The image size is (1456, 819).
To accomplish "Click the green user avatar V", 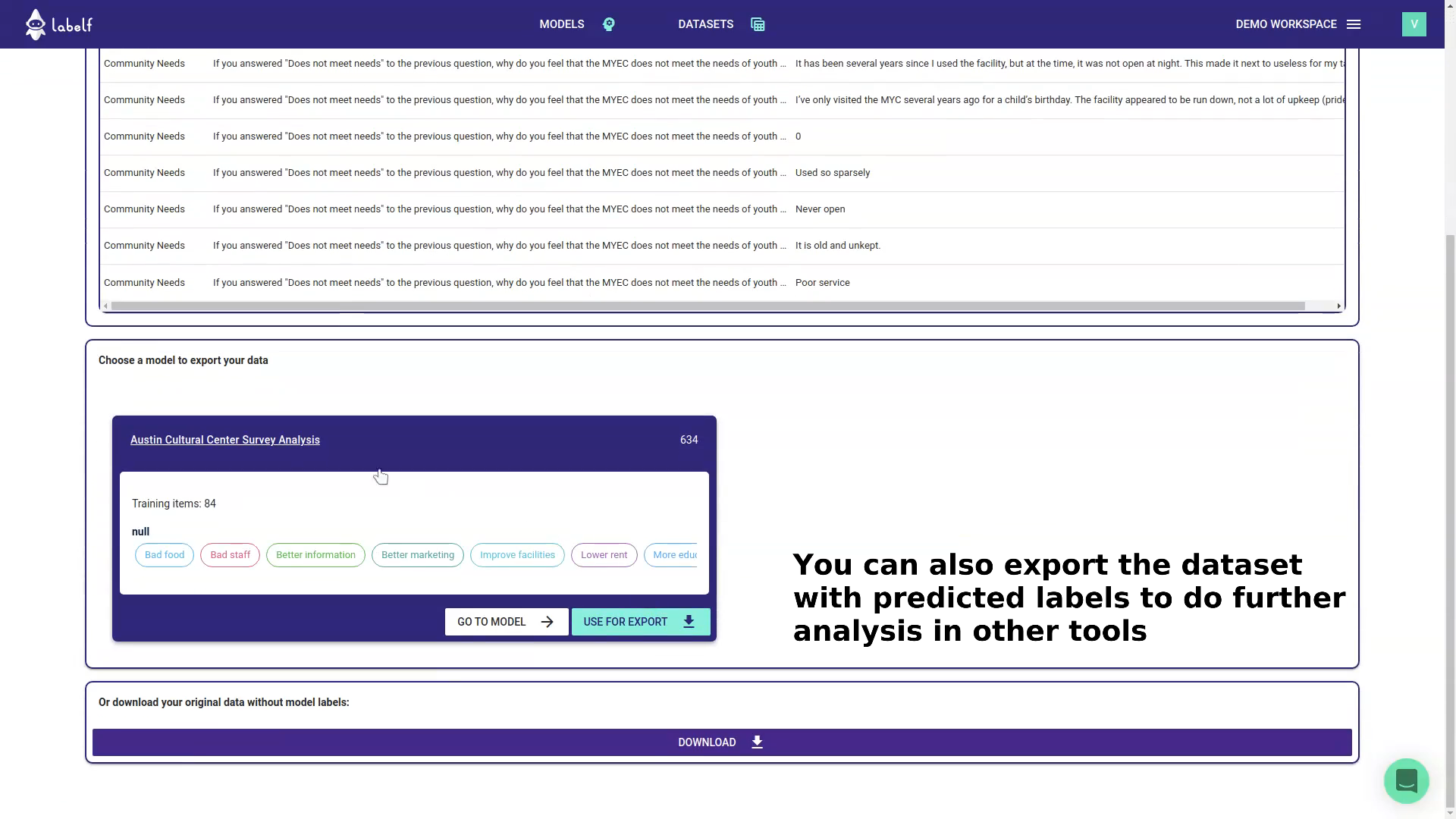I will click(1414, 24).
